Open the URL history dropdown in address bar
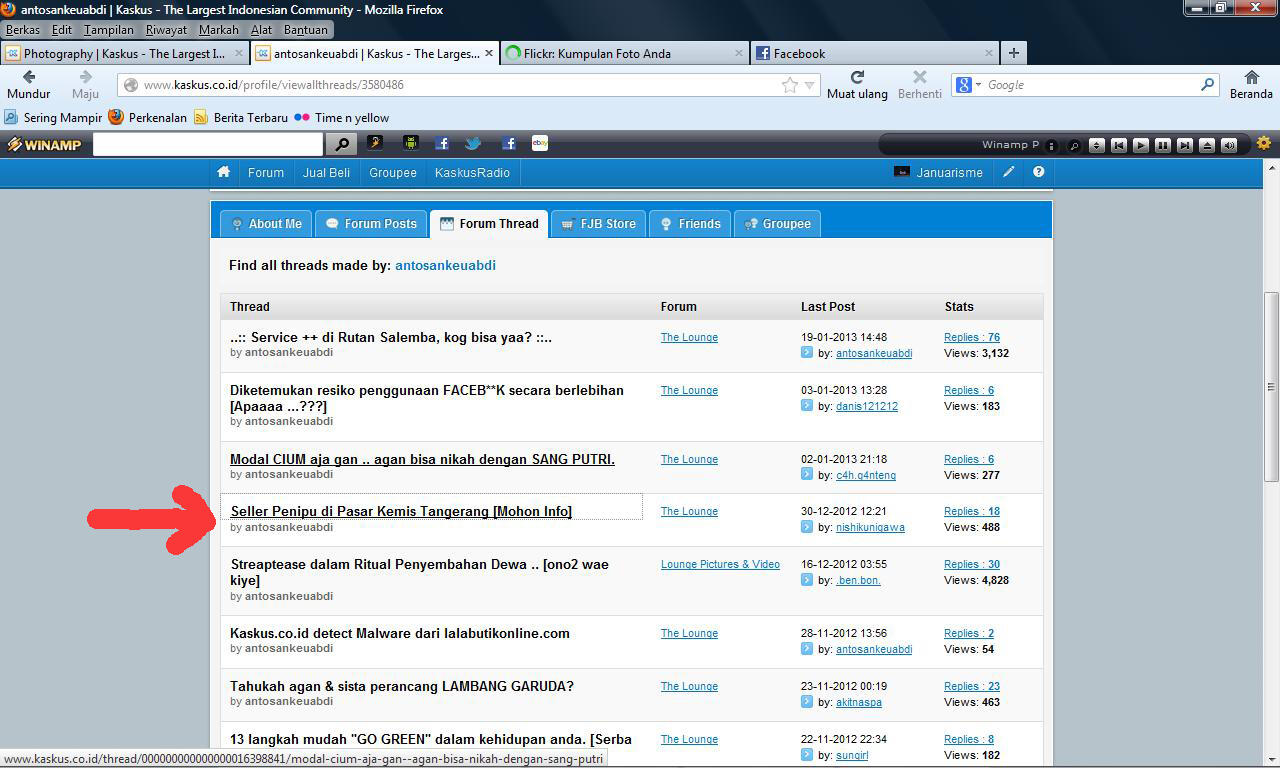The height and width of the screenshot is (768, 1280). [x=811, y=86]
